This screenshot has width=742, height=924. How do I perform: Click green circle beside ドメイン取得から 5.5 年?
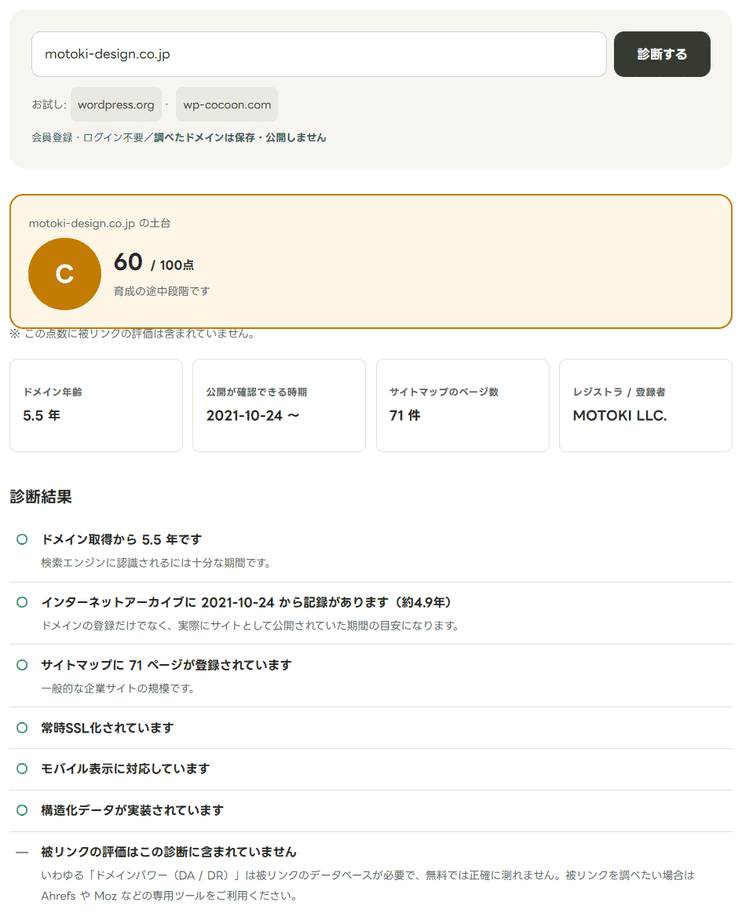coord(22,539)
